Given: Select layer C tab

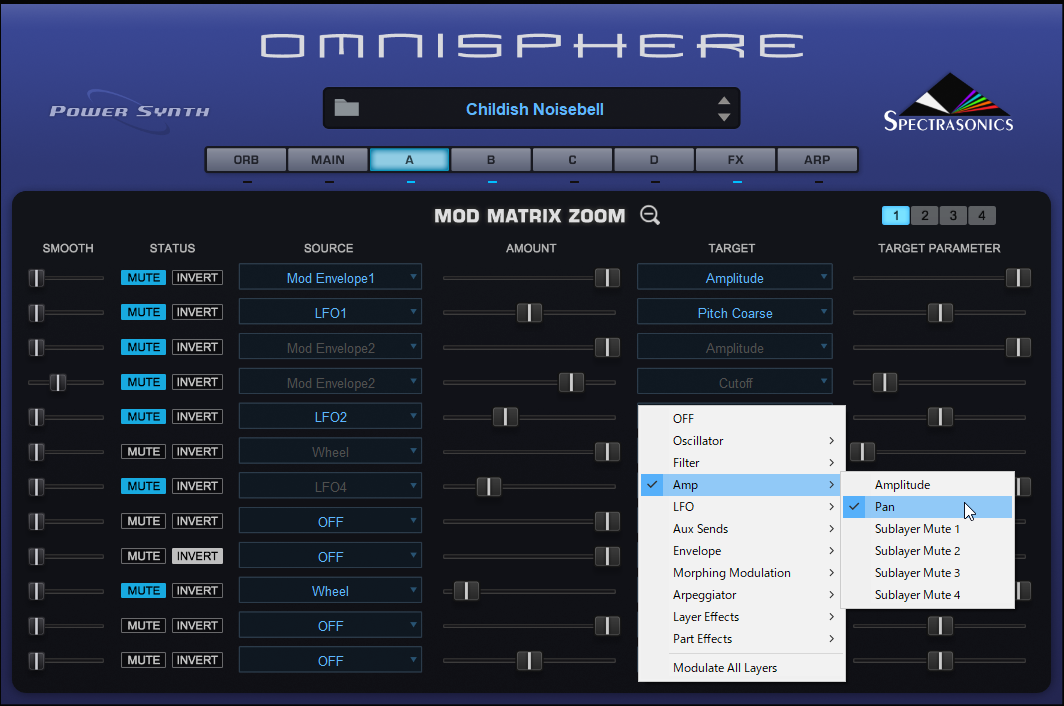Looking at the screenshot, I should coord(572,160).
